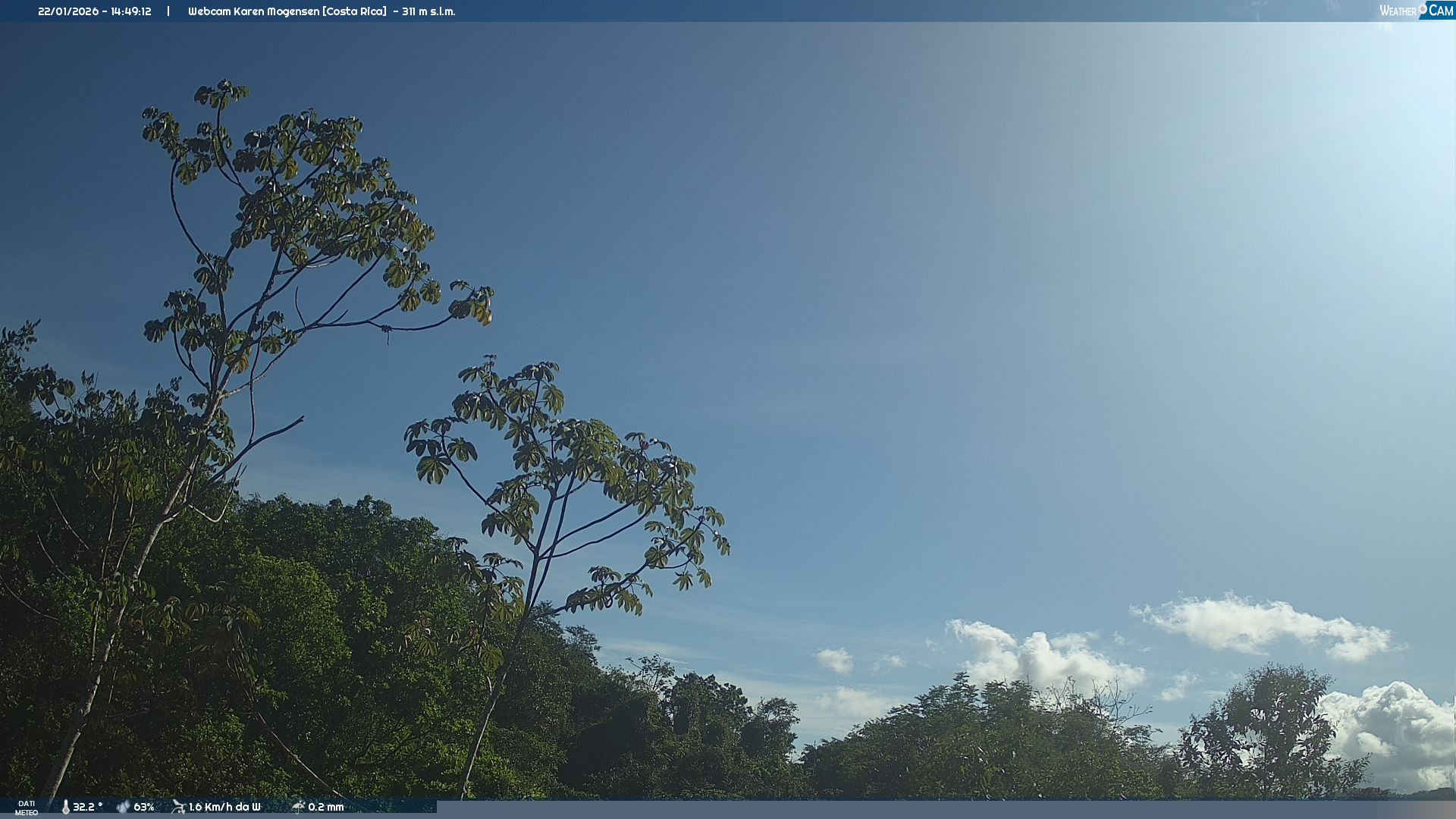Click the humidity water droplets icon

[123, 807]
